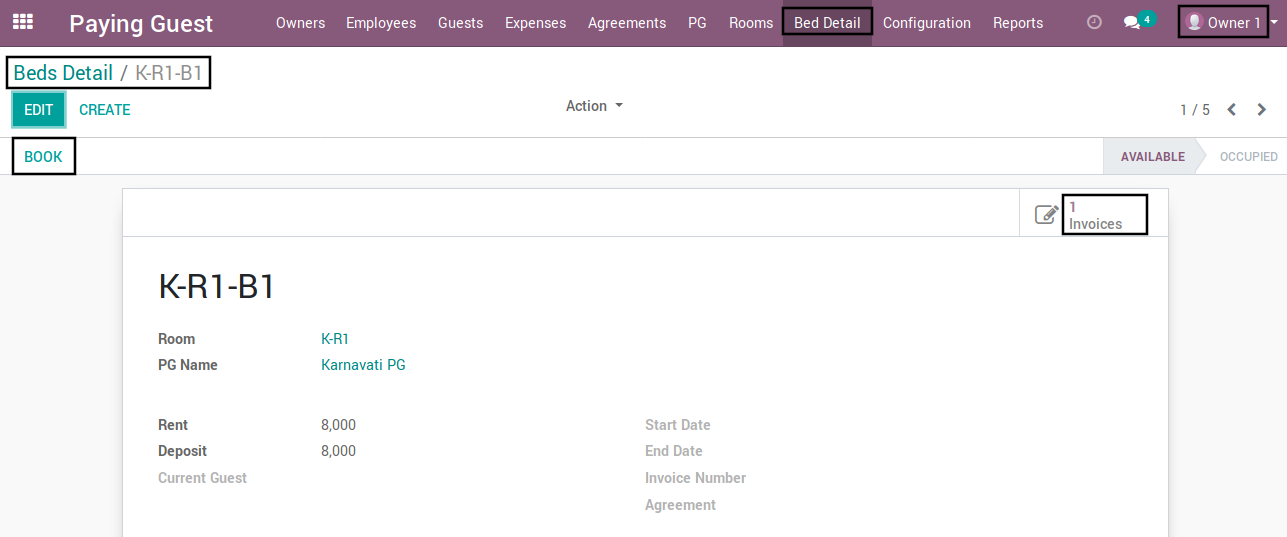The image size is (1287, 537).
Task: Click the 1 / 5 pager counter
Action: [x=1195, y=110]
